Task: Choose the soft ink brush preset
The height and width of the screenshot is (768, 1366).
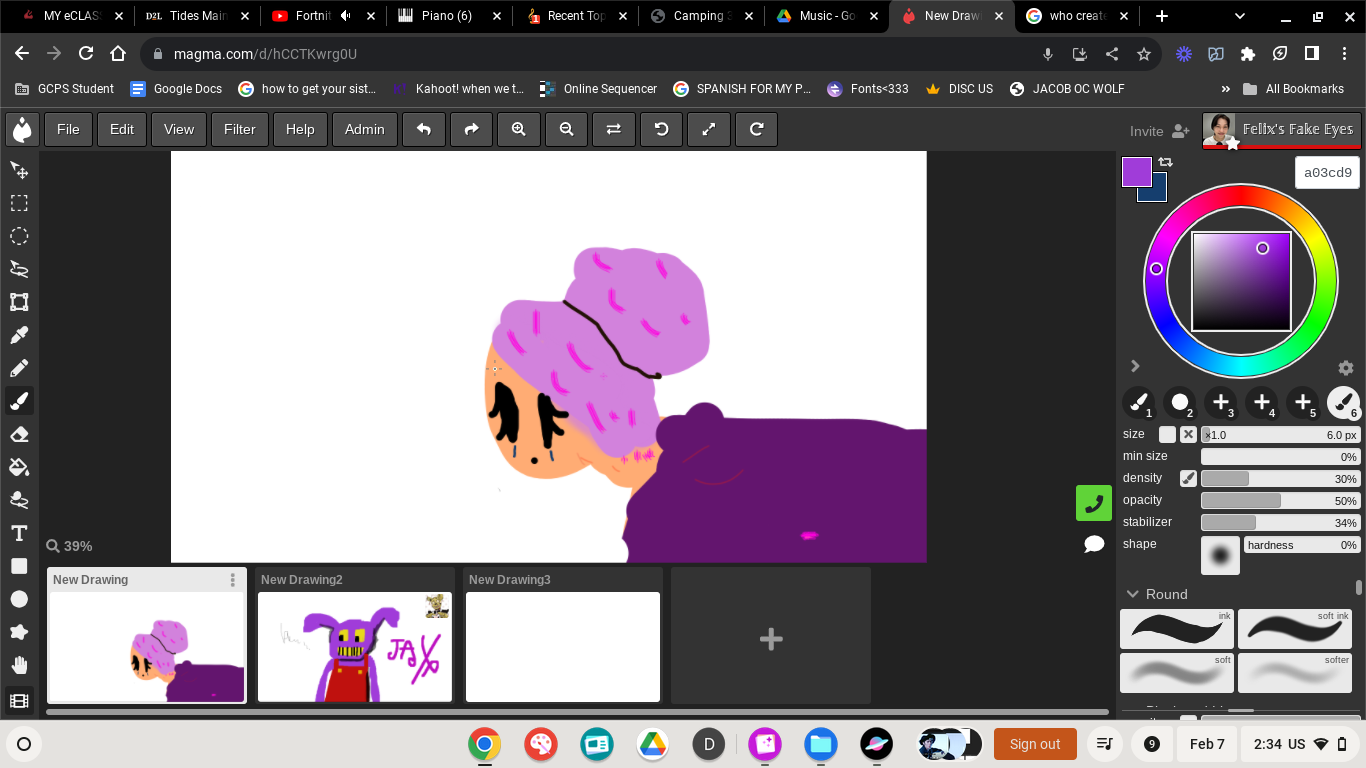Action: [x=1295, y=629]
